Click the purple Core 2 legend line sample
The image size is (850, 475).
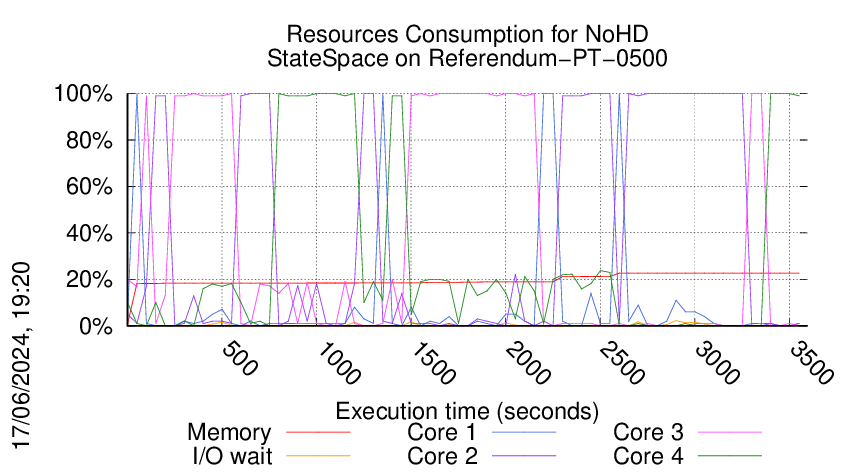pyautogui.click(x=524, y=456)
